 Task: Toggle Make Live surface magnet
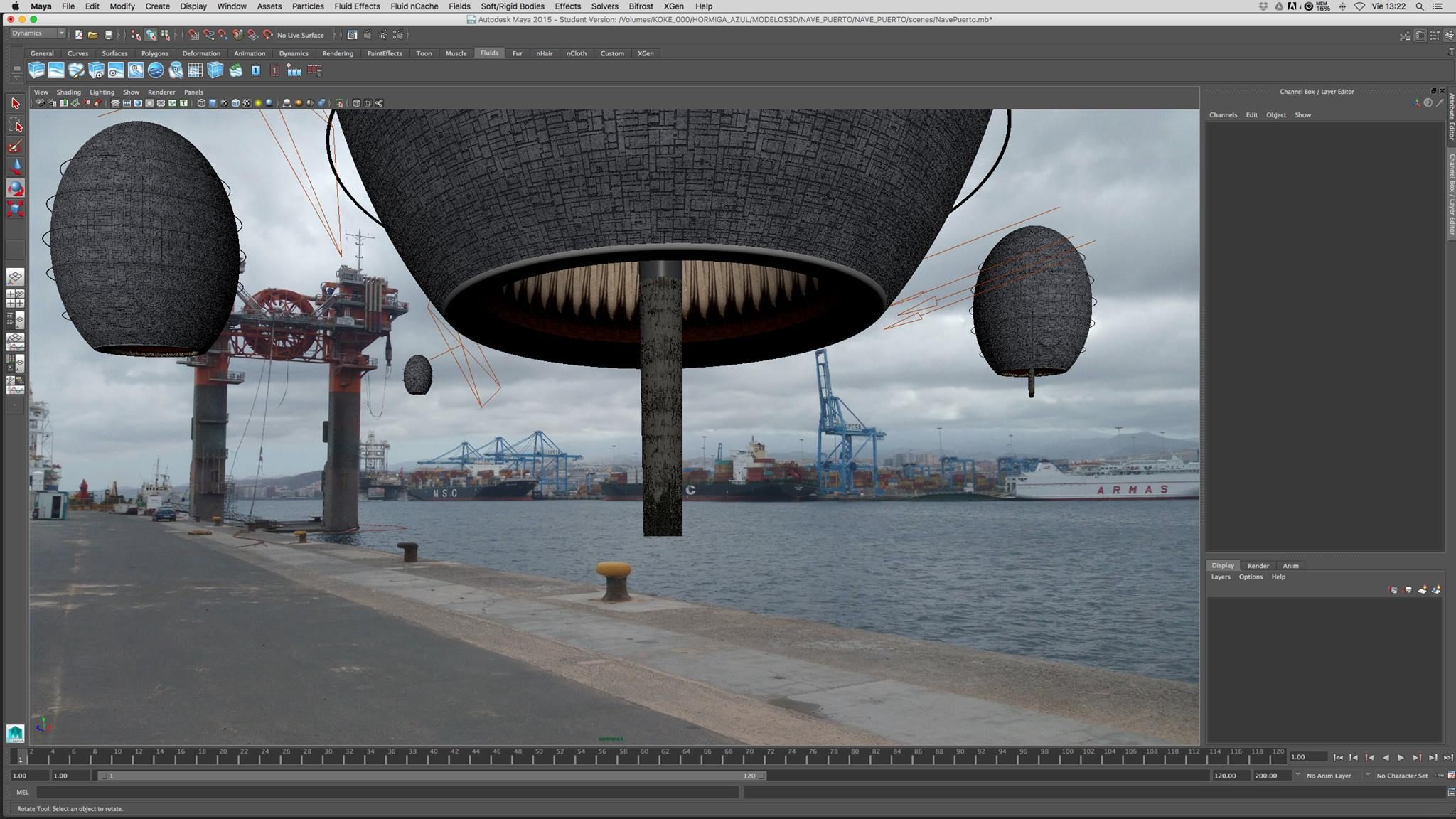tap(268, 35)
